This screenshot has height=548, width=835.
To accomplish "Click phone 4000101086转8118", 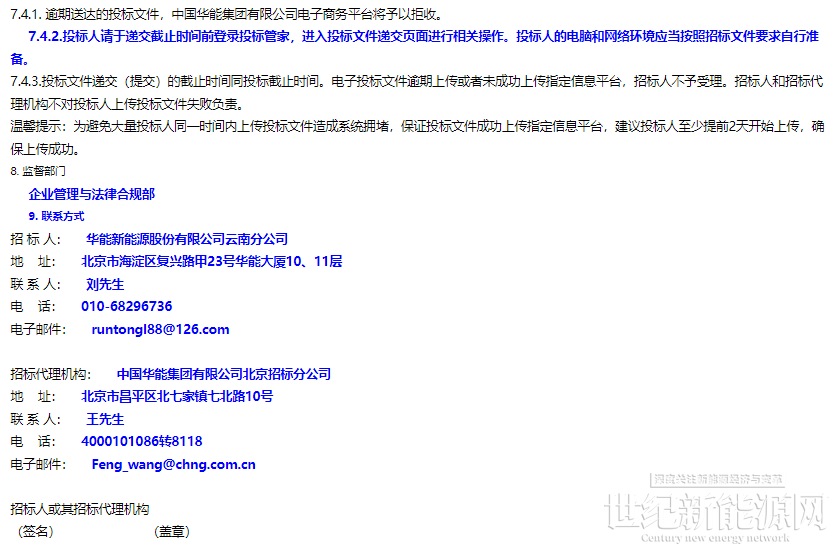I will [x=142, y=441].
